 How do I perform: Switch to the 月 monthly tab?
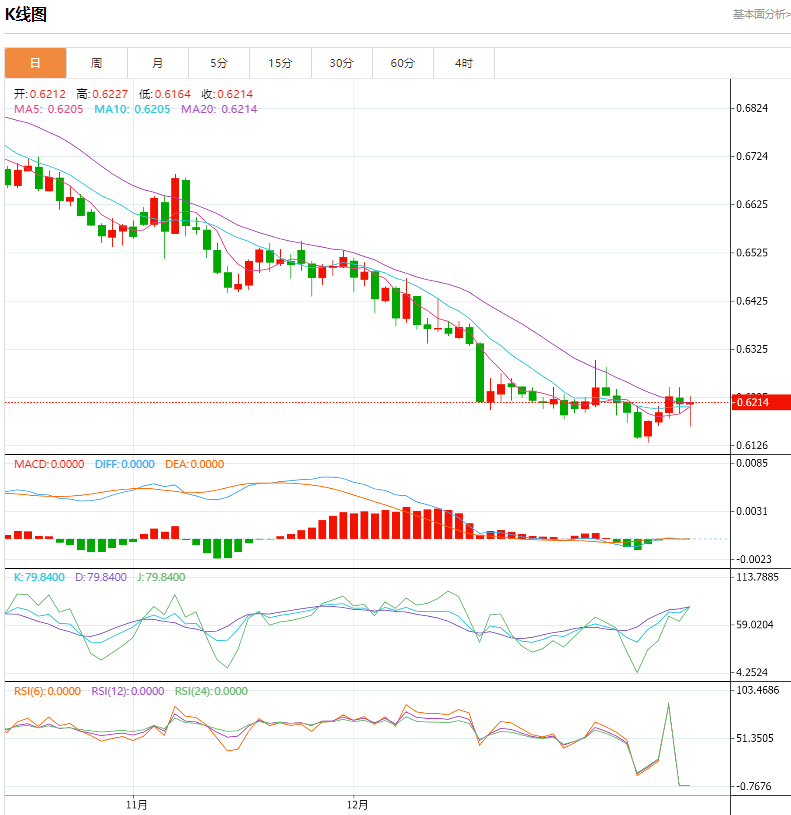158,63
